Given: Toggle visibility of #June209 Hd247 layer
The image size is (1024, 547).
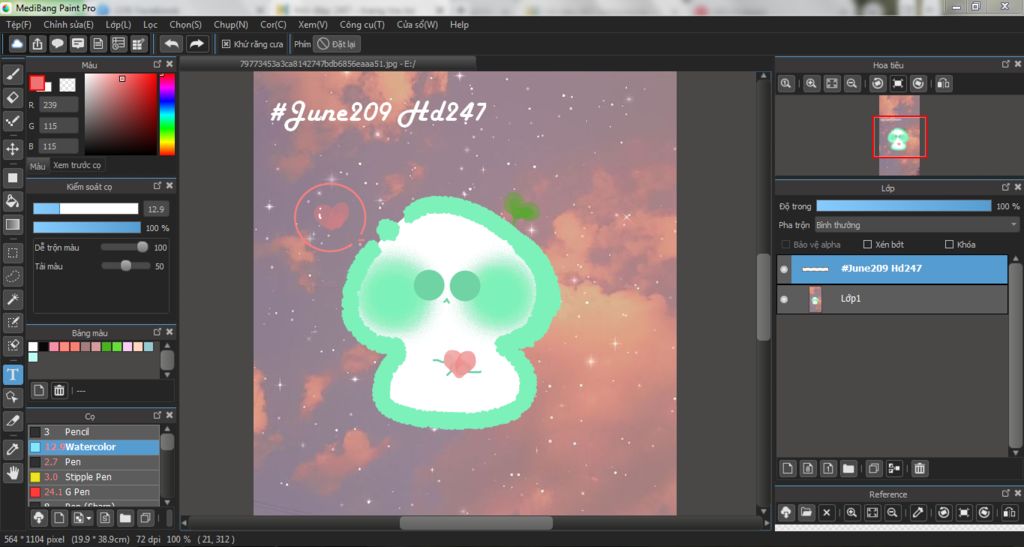Looking at the screenshot, I should tap(784, 269).
